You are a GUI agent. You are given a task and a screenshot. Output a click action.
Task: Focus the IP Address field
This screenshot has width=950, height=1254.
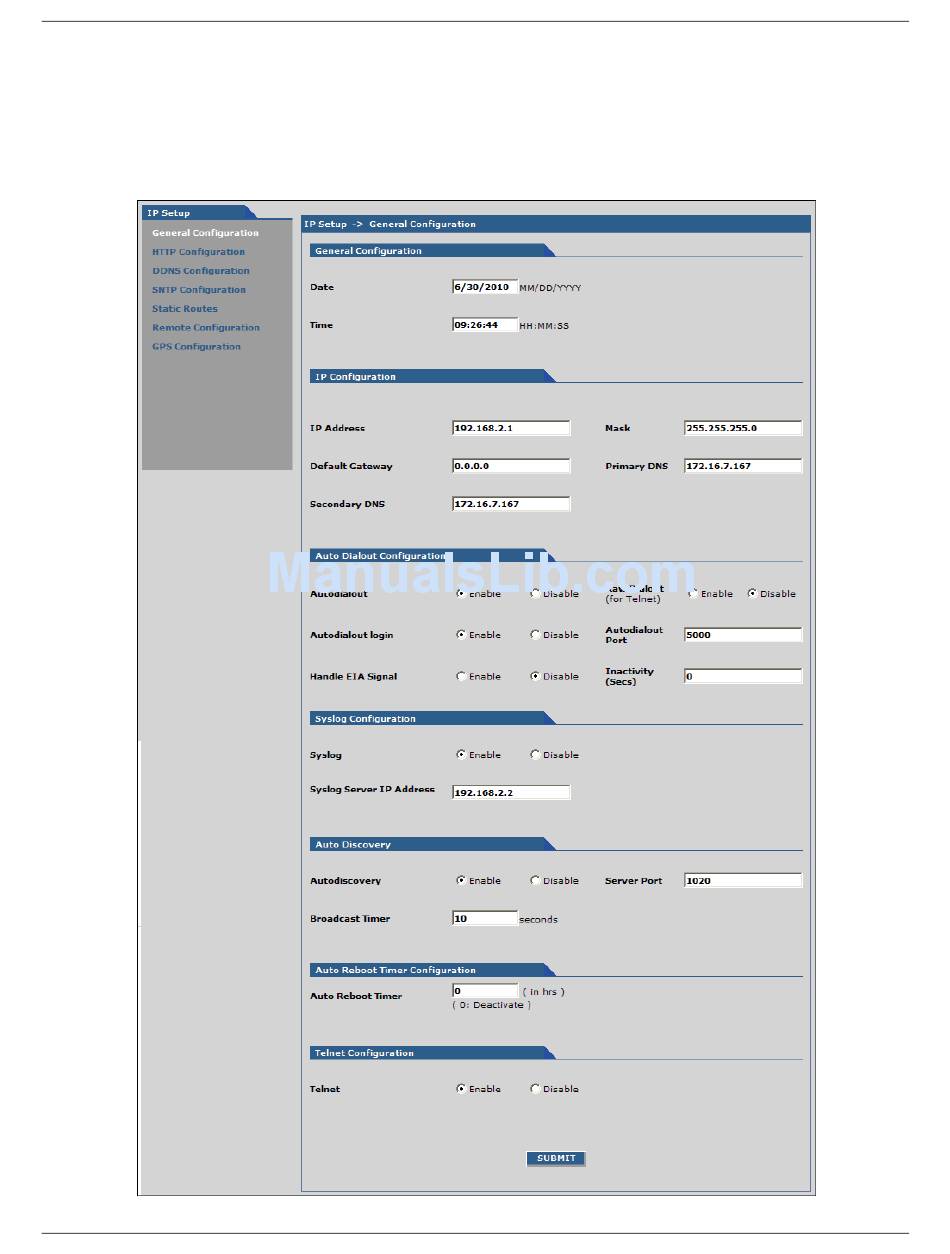coord(511,428)
